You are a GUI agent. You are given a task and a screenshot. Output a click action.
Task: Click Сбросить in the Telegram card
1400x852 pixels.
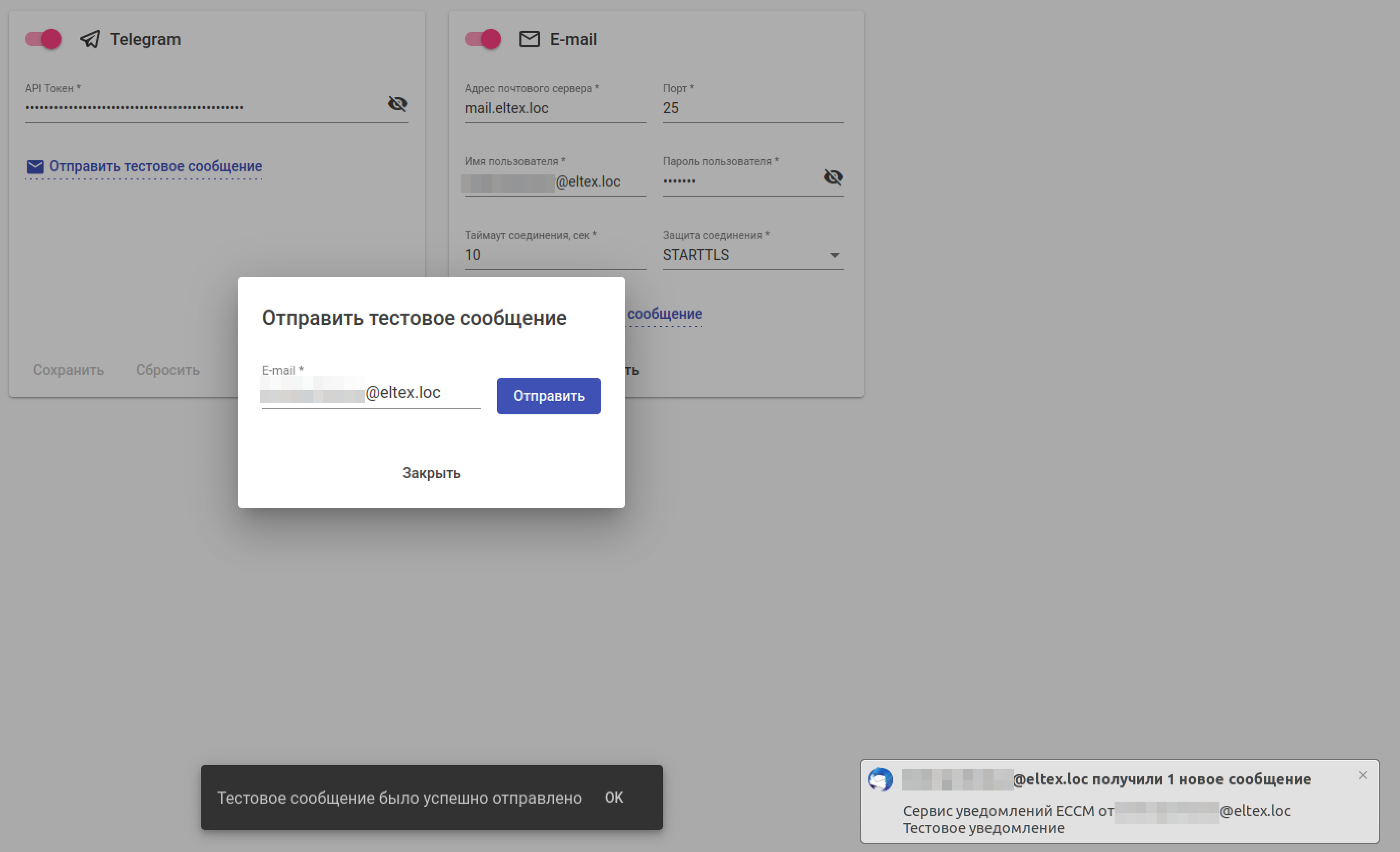coord(168,370)
